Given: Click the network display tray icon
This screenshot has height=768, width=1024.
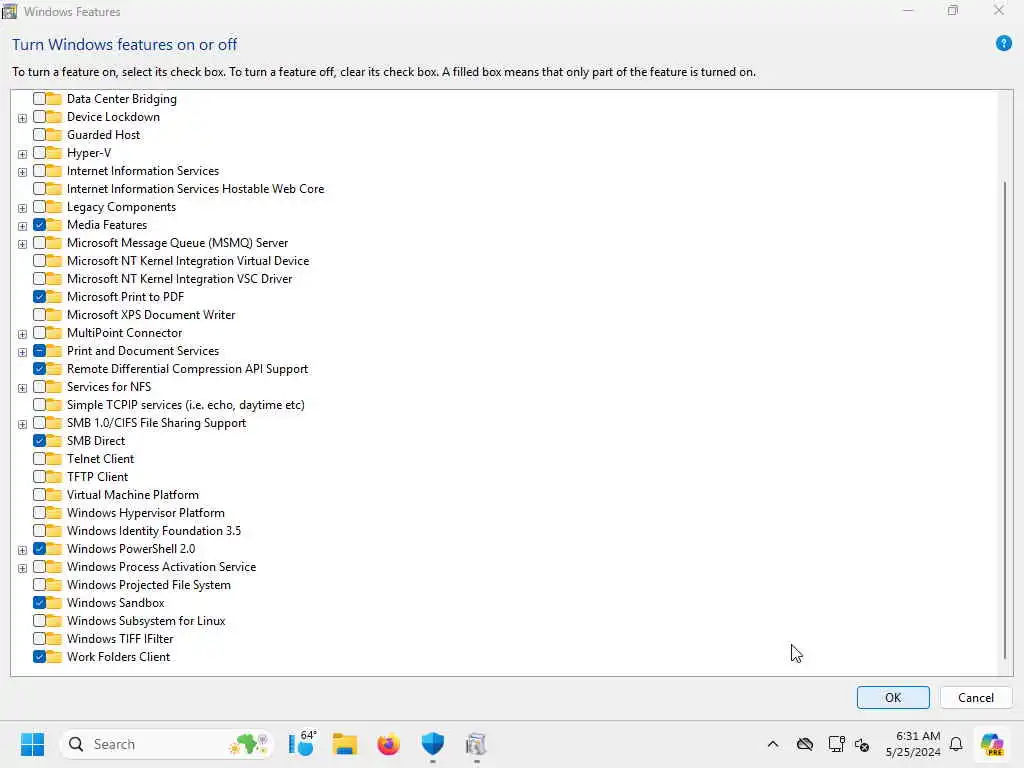Looking at the screenshot, I should click(x=836, y=744).
